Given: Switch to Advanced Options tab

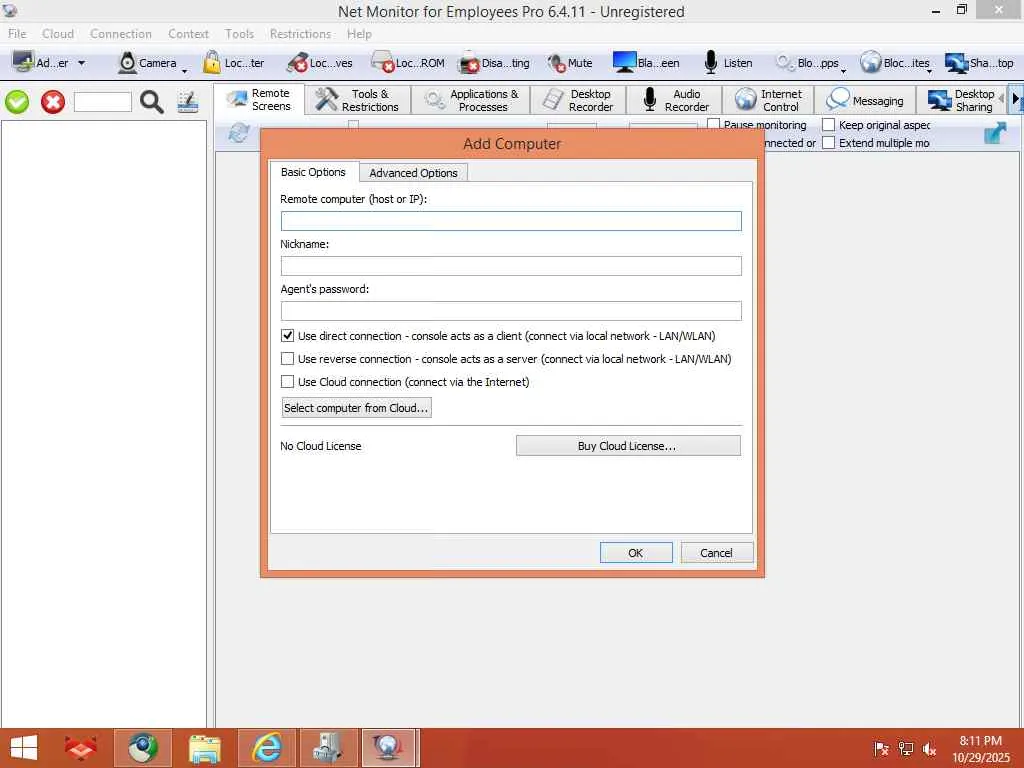Looking at the screenshot, I should [x=413, y=172].
